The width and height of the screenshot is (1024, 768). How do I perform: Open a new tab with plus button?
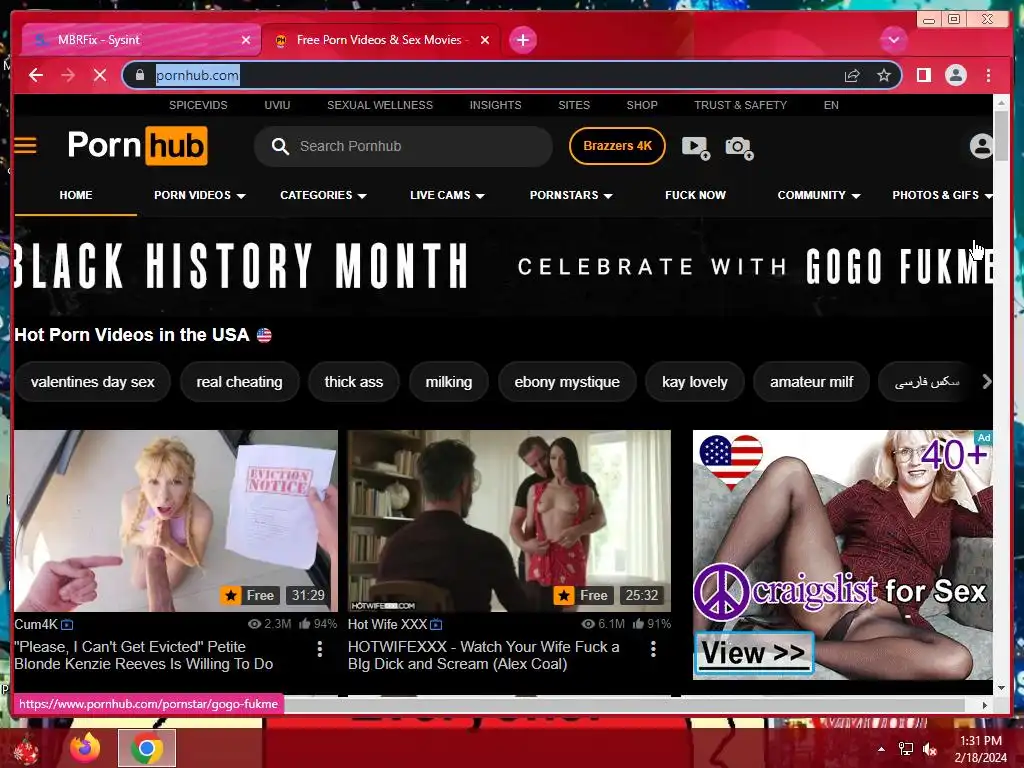[522, 40]
